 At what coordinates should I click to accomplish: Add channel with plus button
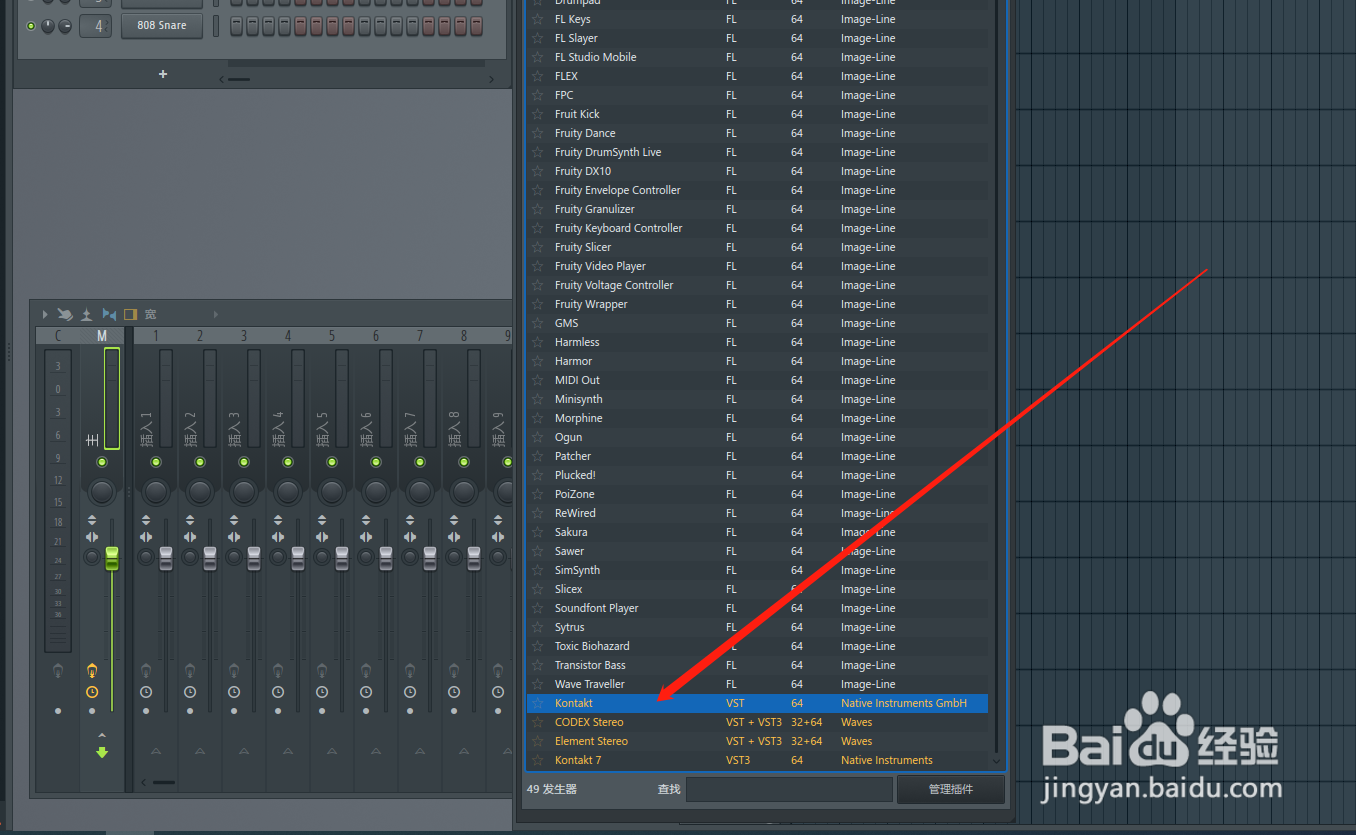pyautogui.click(x=163, y=74)
